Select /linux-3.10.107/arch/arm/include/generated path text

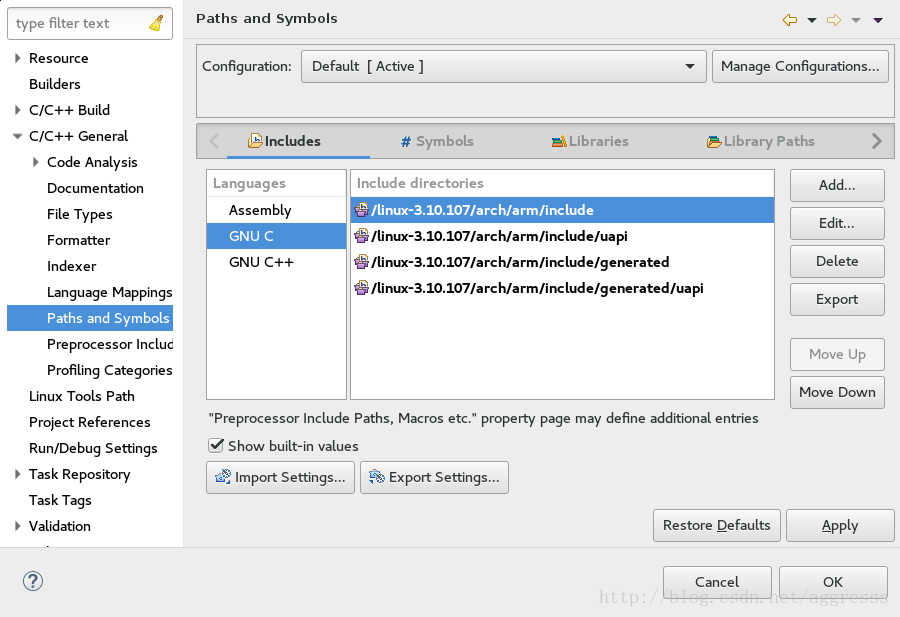(520, 262)
